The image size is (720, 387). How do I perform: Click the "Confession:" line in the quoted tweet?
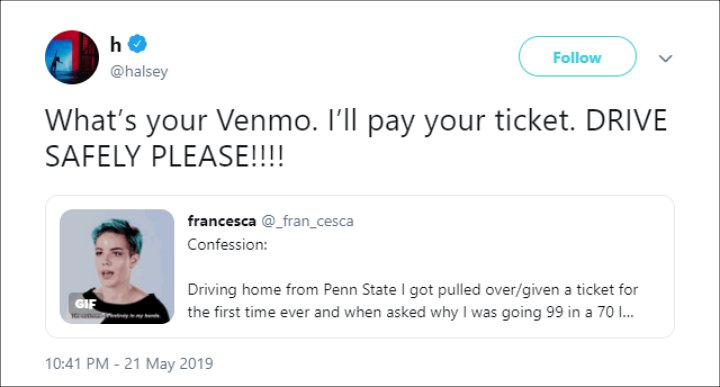coord(227,245)
